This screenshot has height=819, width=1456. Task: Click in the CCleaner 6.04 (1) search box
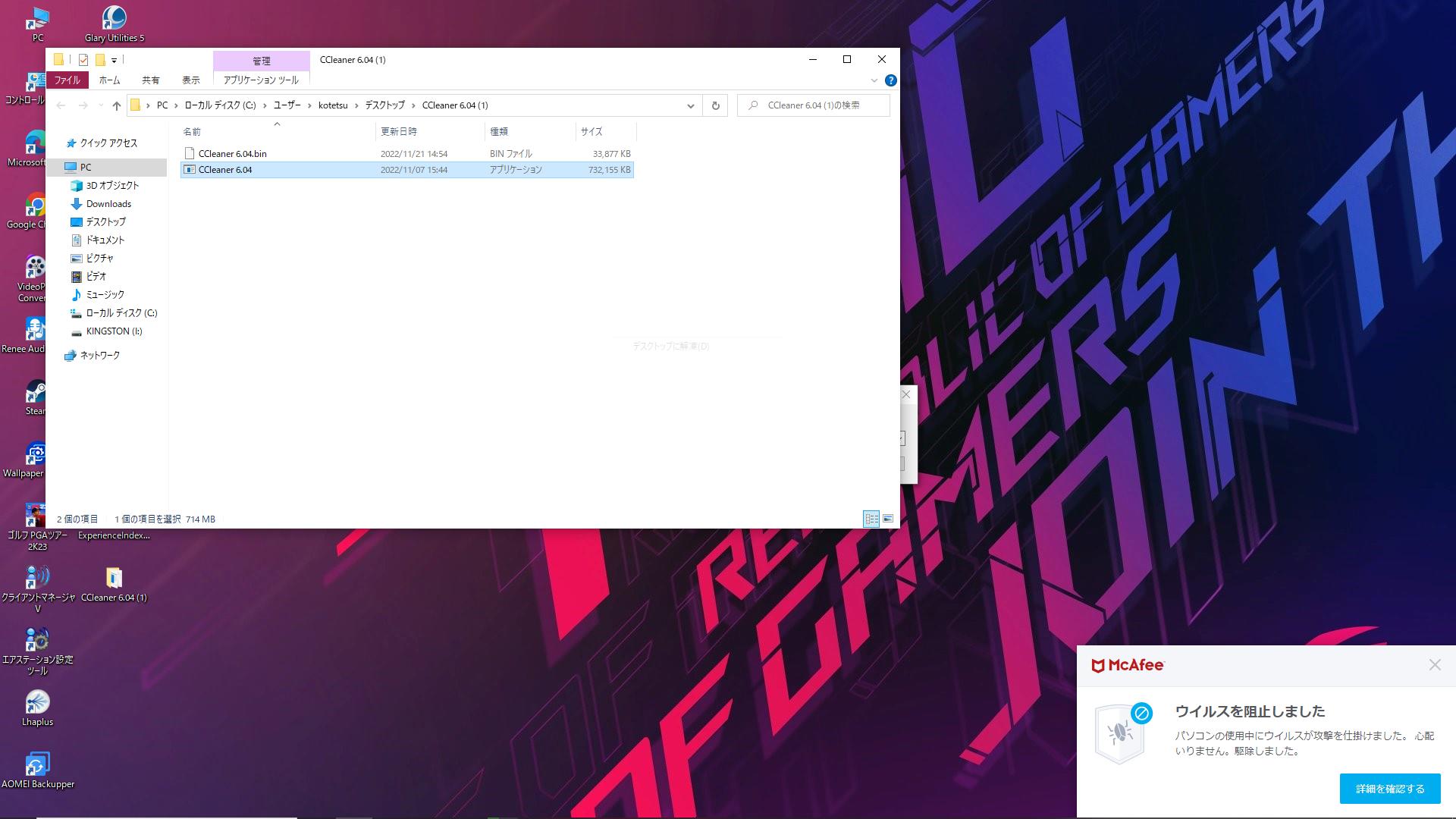coord(821,105)
